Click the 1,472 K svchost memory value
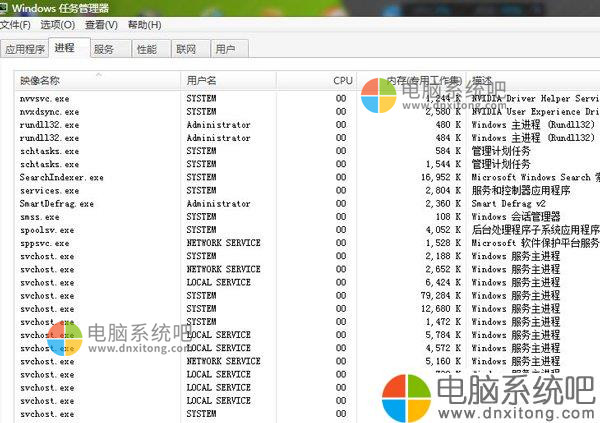 (x=443, y=322)
